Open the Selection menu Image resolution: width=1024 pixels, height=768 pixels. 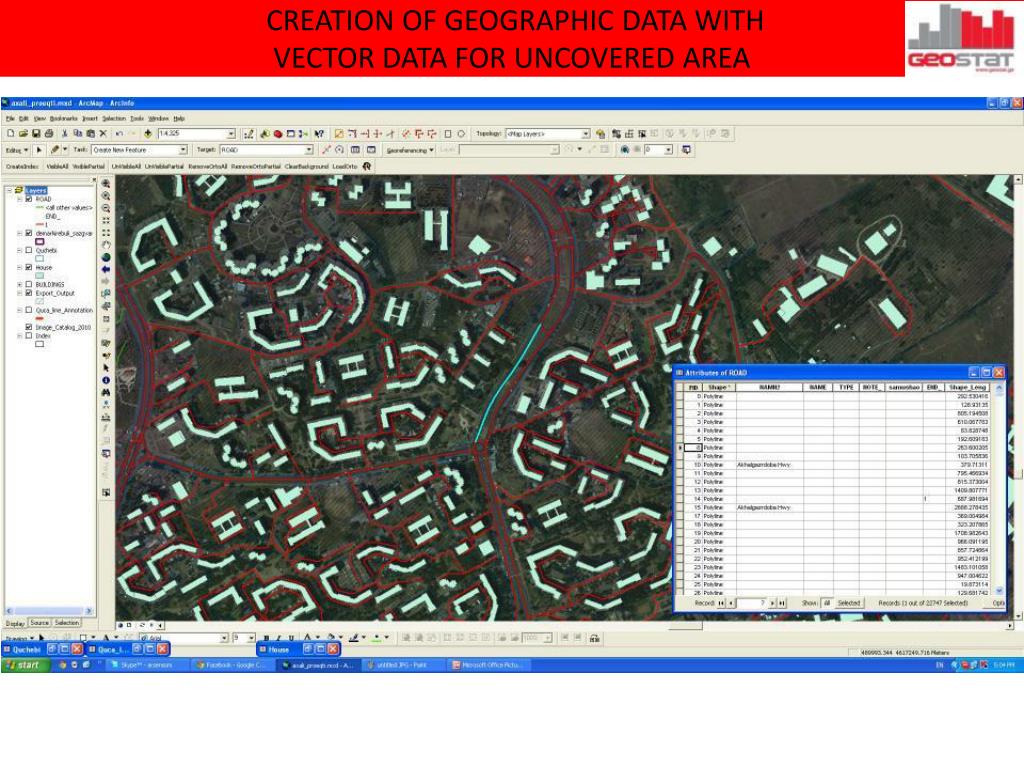tap(113, 118)
